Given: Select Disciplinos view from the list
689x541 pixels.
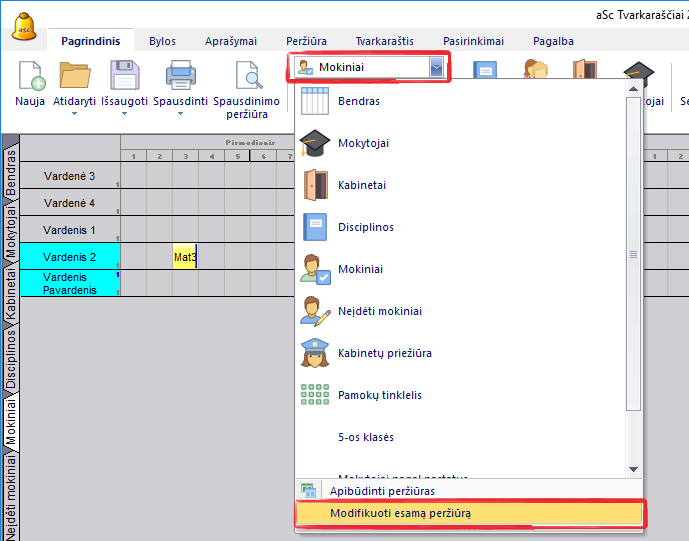Looking at the screenshot, I should tap(364, 227).
